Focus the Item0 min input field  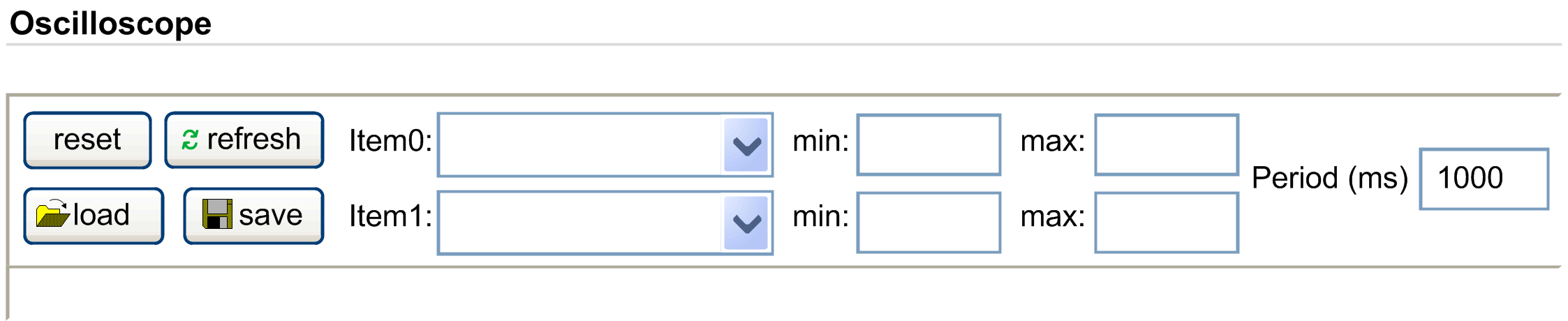(x=929, y=144)
